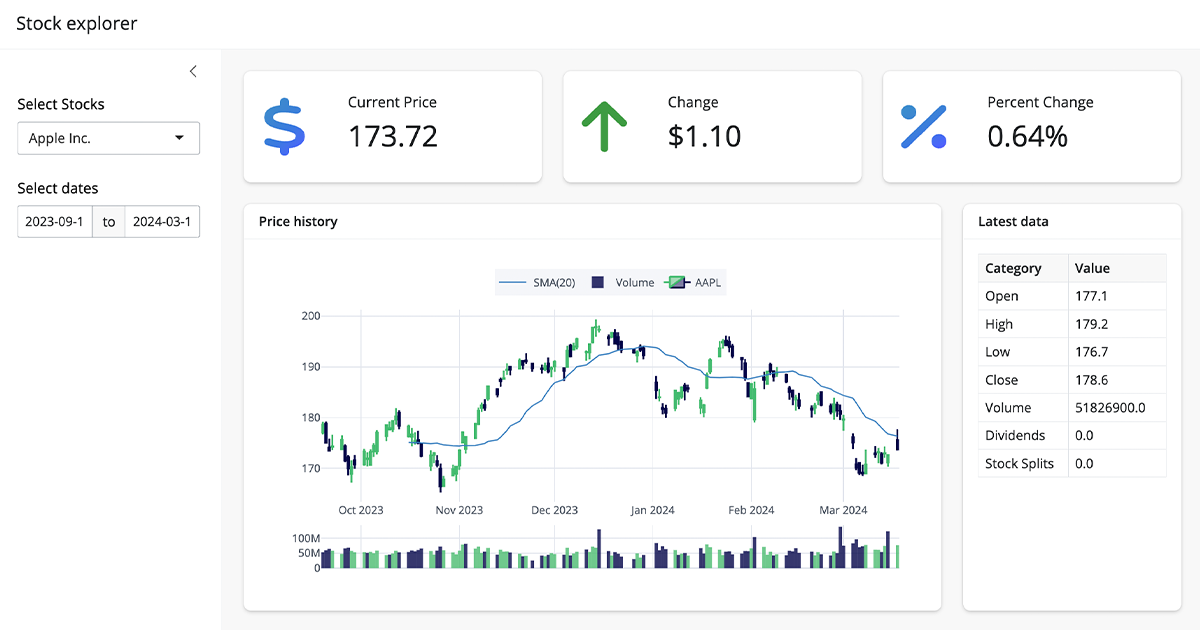The width and height of the screenshot is (1200, 630).
Task: Click the blue dollar sign icon
Action: [285, 127]
